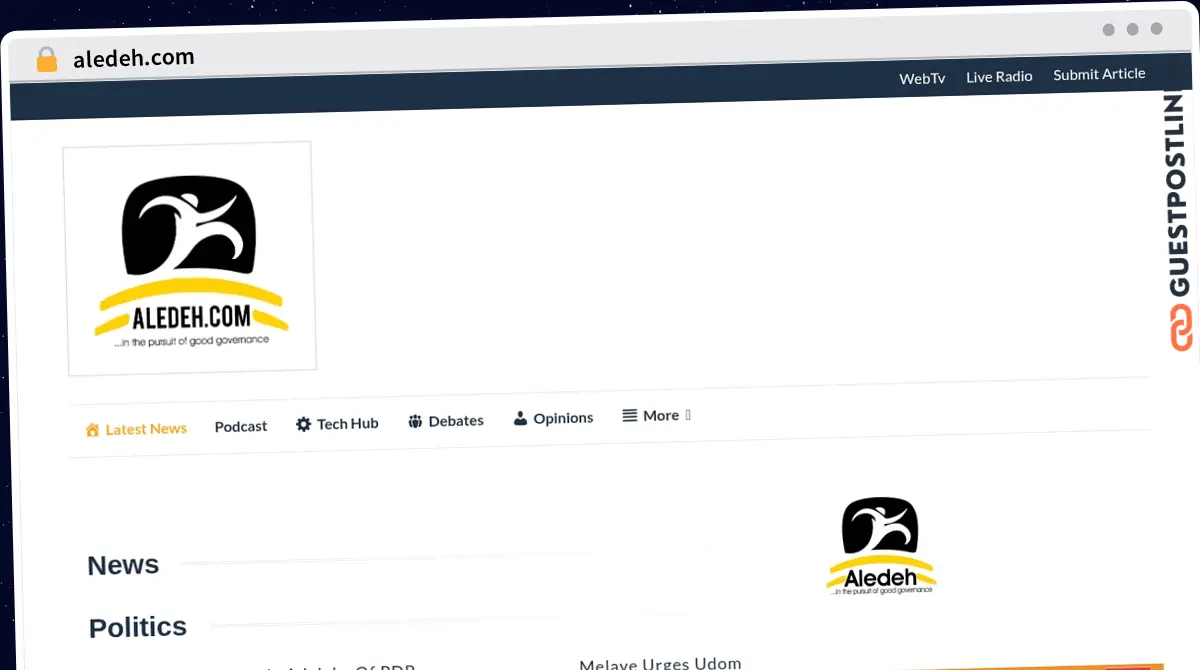
Task: Open the WebTv link in top bar
Action: (922, 78)
